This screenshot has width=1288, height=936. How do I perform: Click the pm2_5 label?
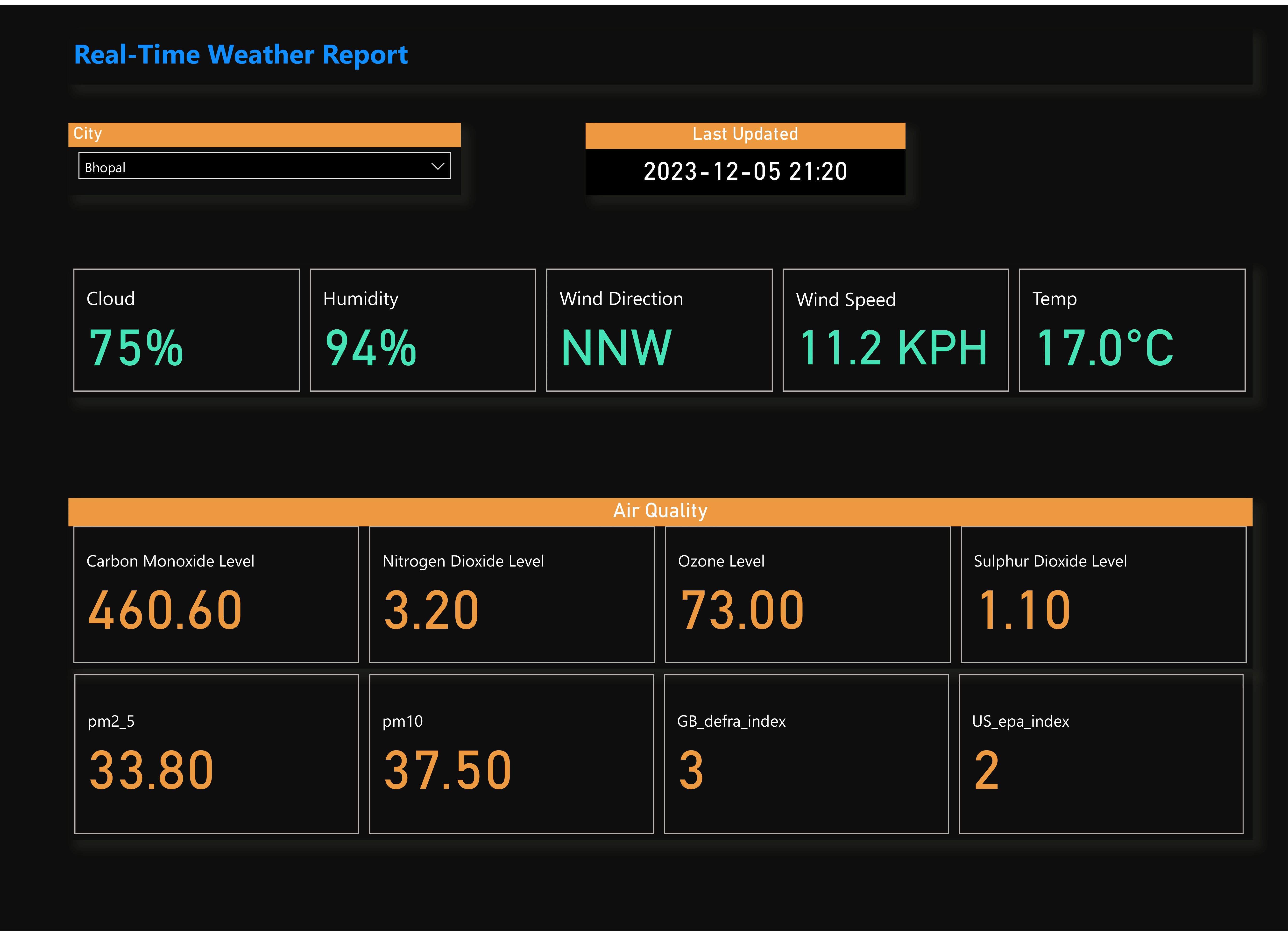click(111, 722)
